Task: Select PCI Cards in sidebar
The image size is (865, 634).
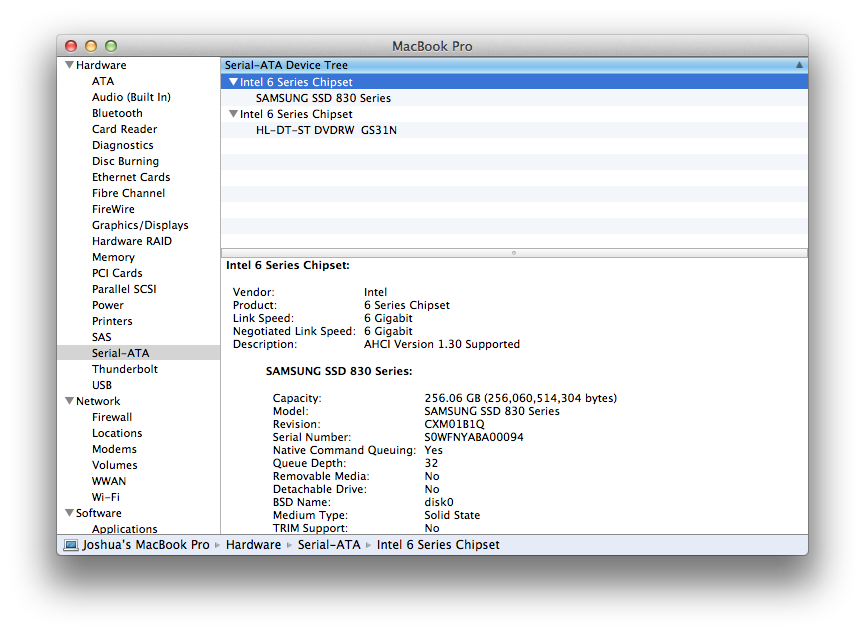Action: pos(117,273)
